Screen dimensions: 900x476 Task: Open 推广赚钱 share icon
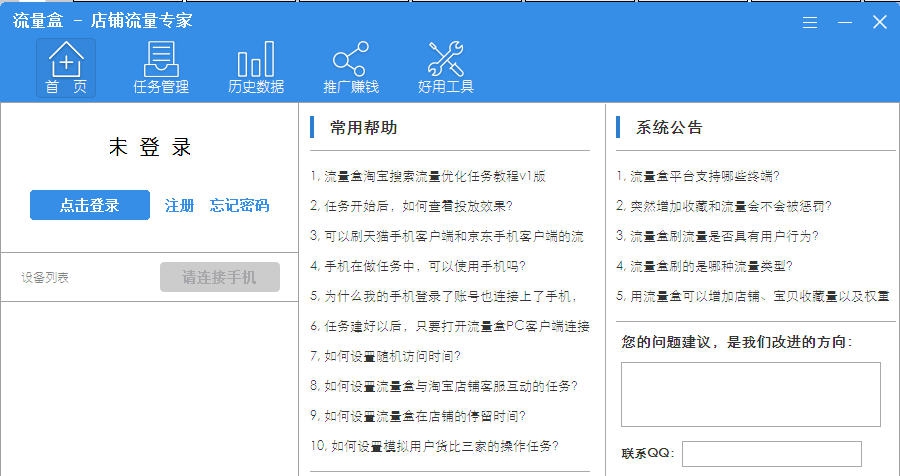[x=351, y=68]
